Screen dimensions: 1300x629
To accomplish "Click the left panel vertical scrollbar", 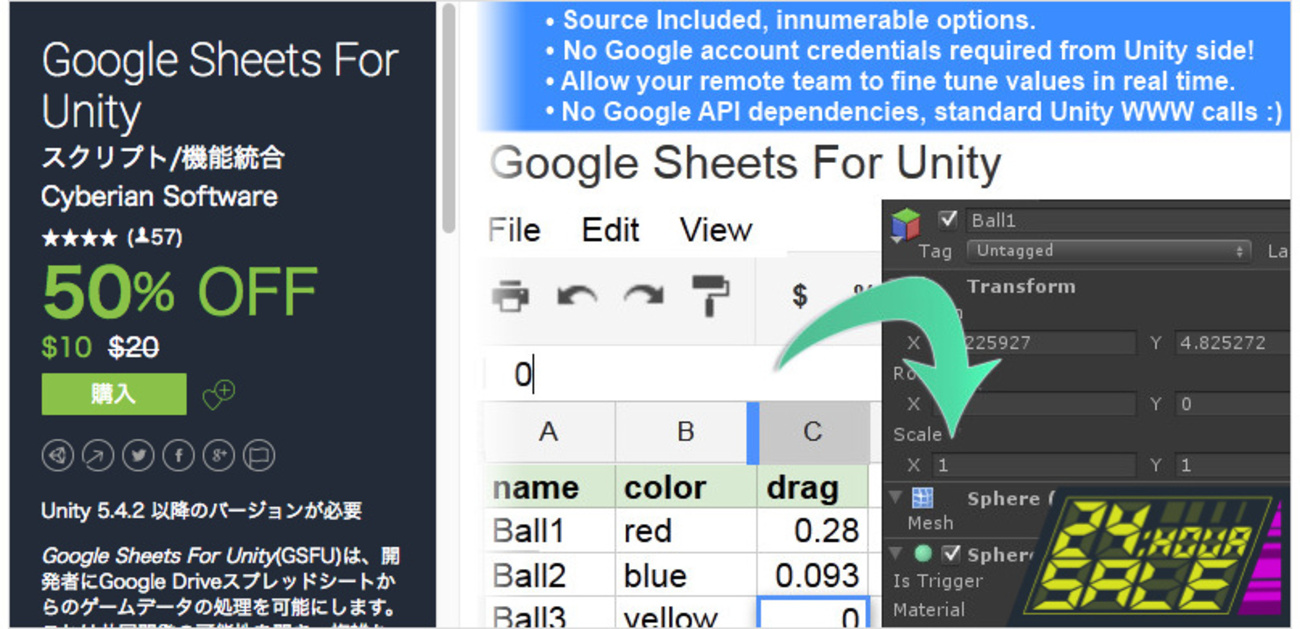I will click(x=449, y=118).
